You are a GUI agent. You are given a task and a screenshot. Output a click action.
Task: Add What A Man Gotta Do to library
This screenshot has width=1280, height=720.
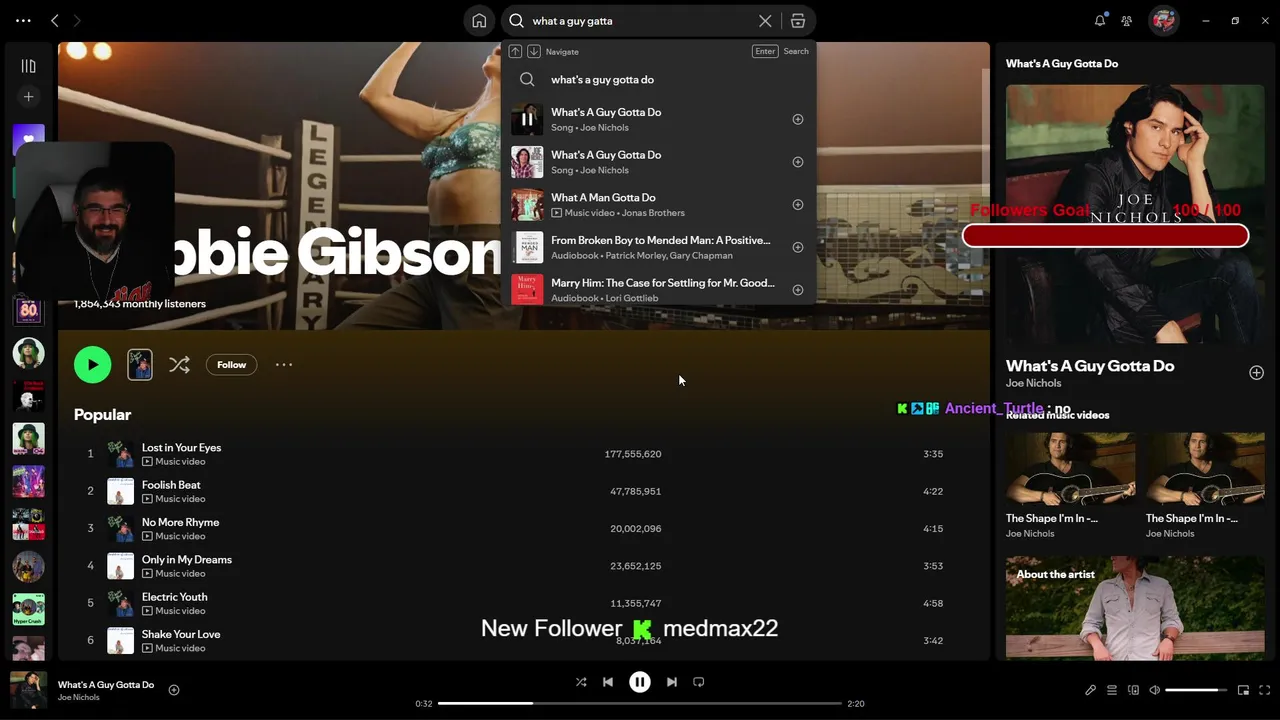797,205
